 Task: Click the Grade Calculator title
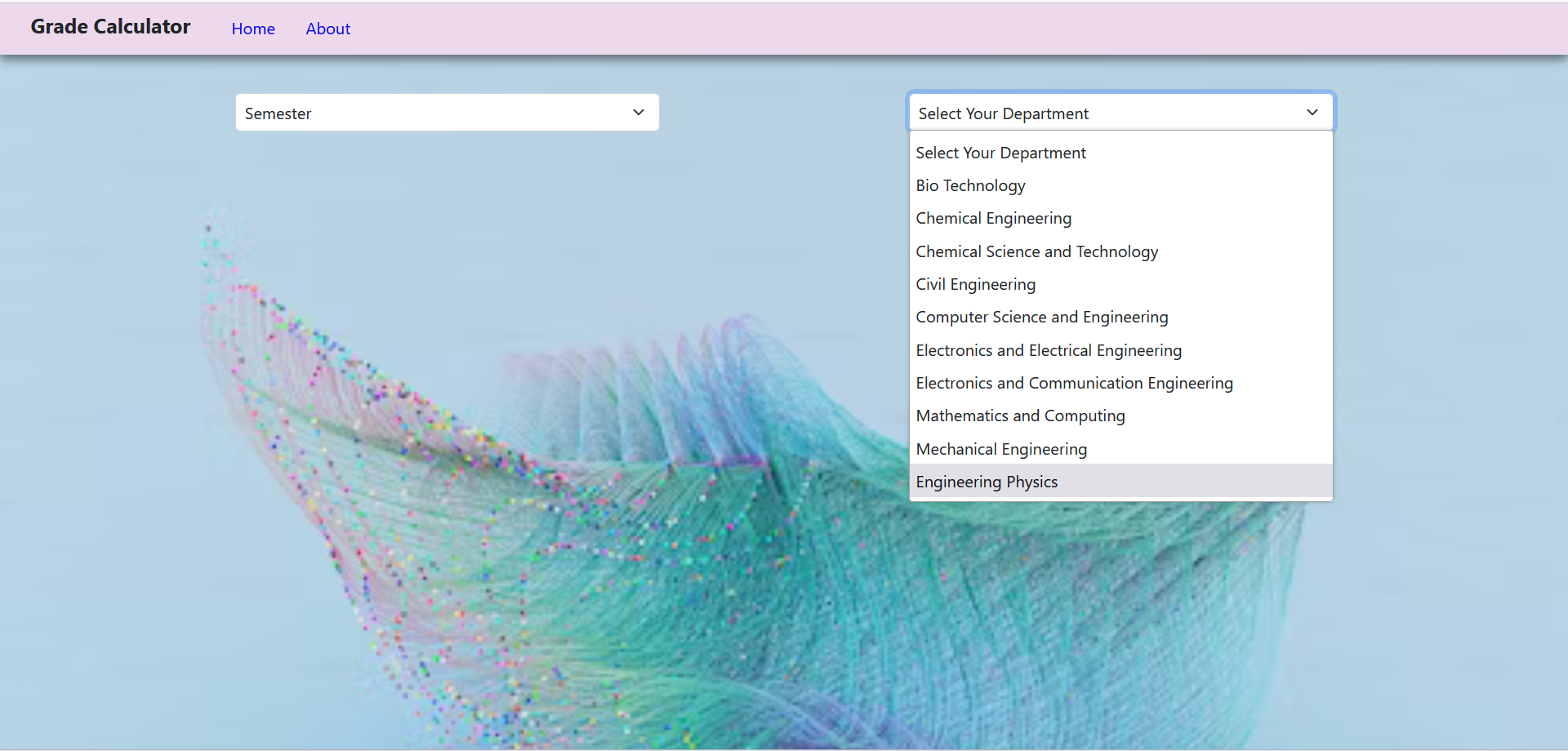click(110, 26)
